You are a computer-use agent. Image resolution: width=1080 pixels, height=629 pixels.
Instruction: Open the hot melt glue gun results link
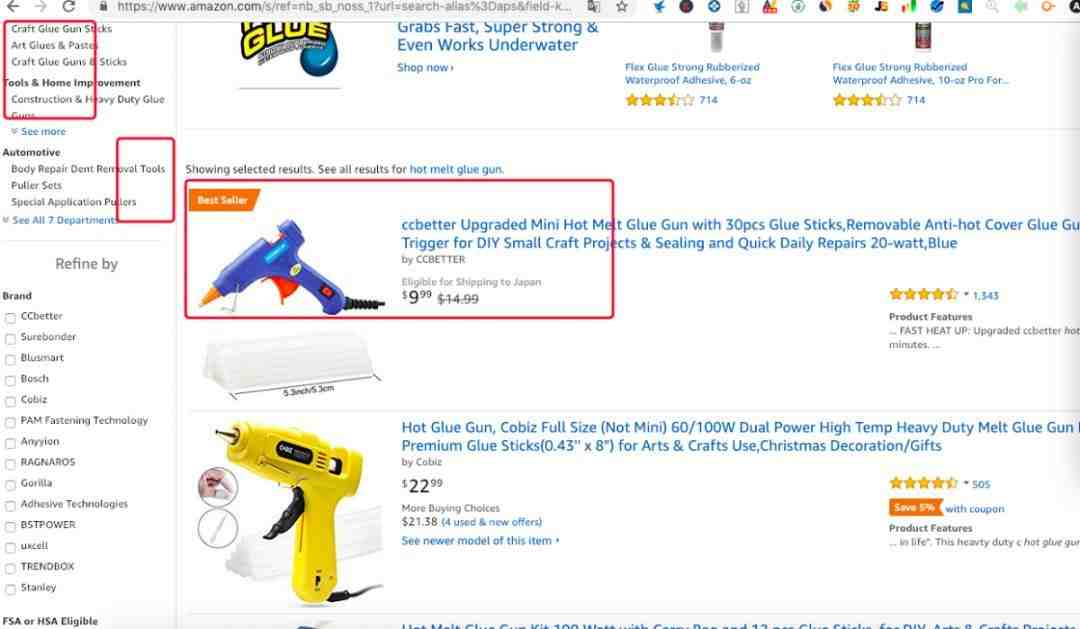[456, 169]
